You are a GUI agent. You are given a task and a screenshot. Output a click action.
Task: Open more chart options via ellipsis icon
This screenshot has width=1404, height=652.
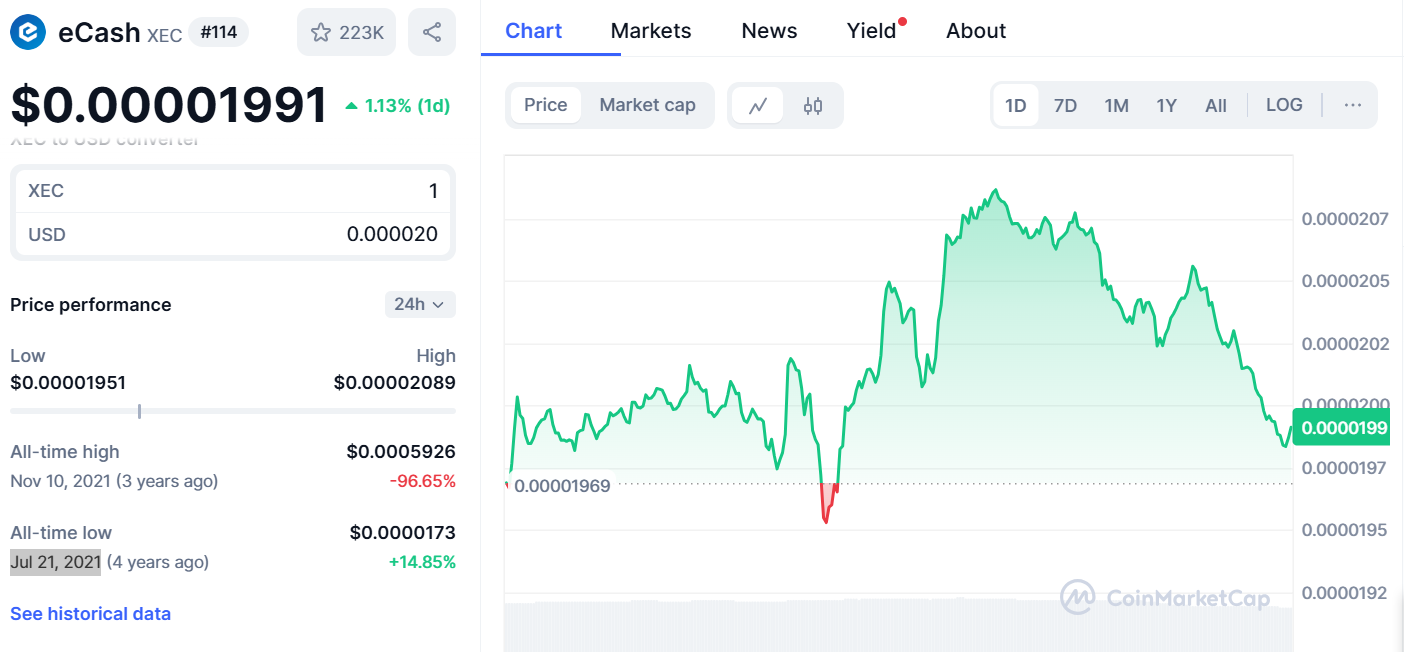(1353, 105)
